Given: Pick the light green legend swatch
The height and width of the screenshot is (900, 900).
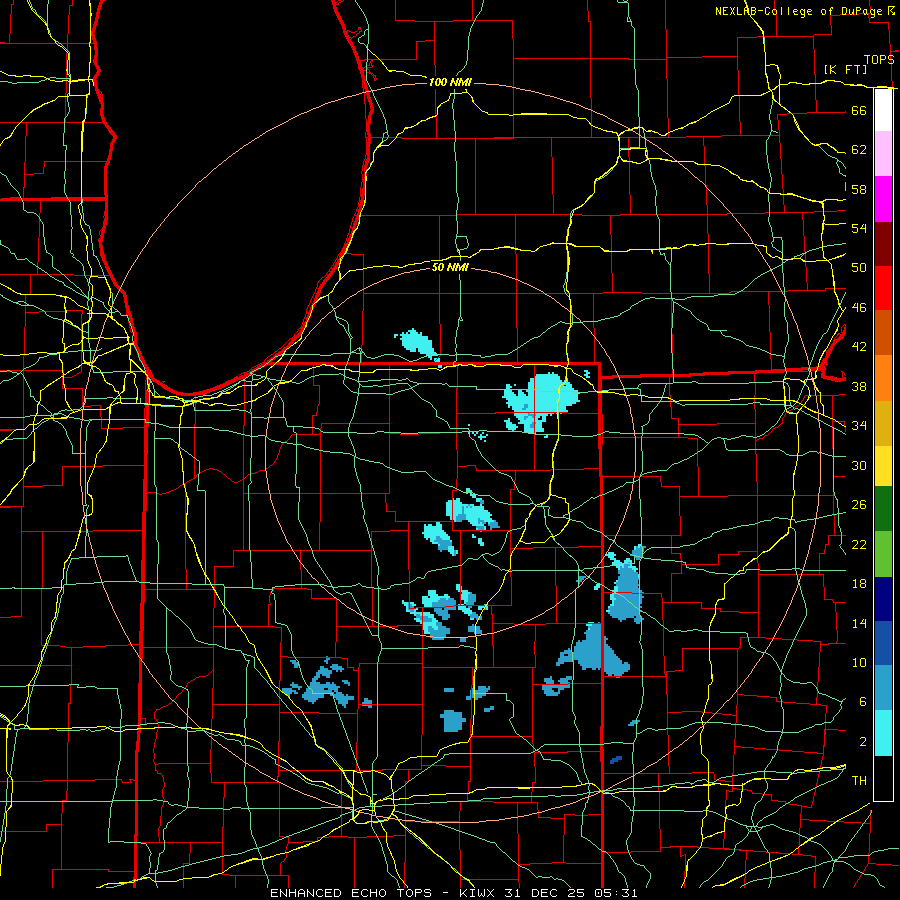Looking at the screenshot, I should [883, 554].
